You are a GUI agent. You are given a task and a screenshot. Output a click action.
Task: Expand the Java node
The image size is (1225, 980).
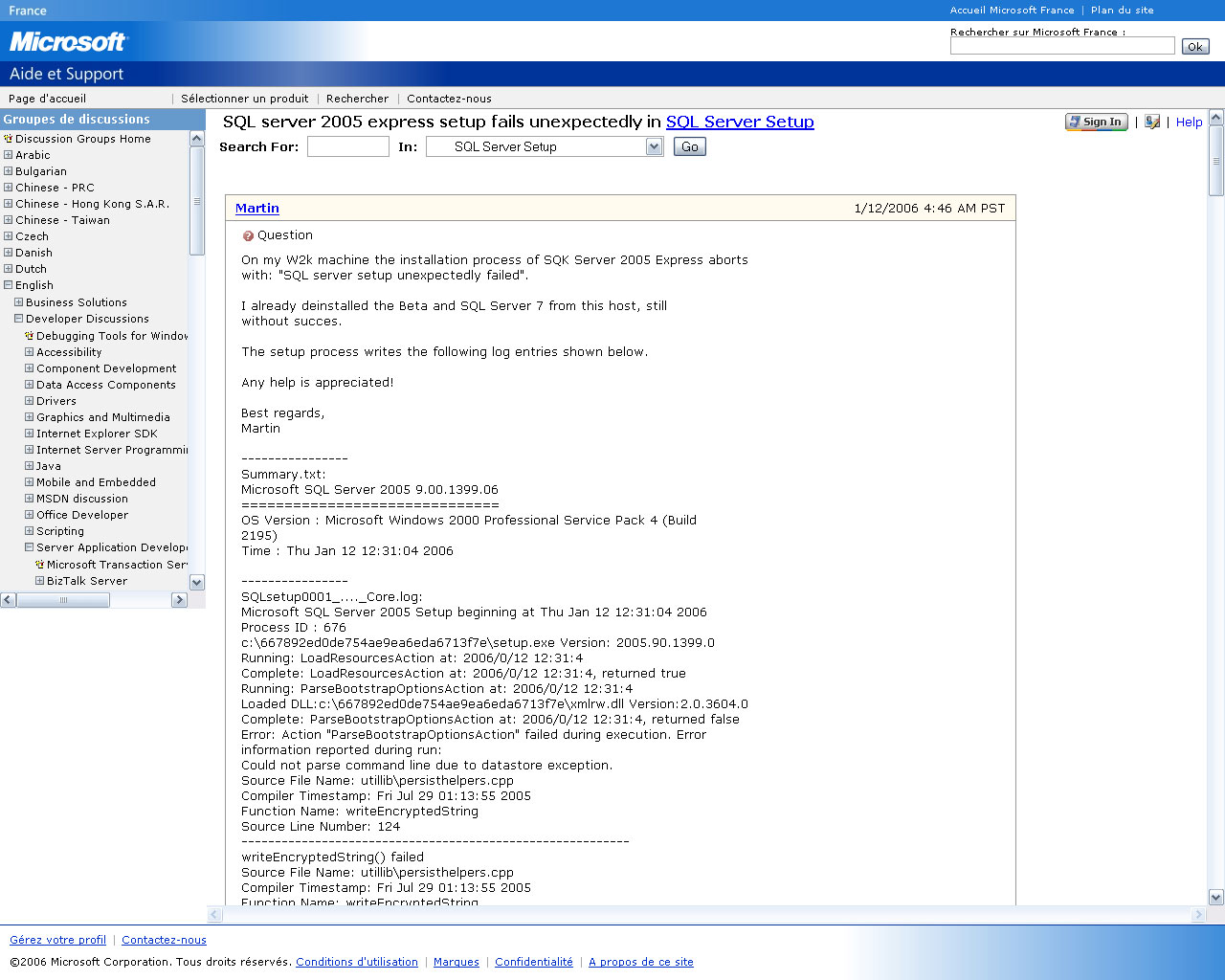29,466
